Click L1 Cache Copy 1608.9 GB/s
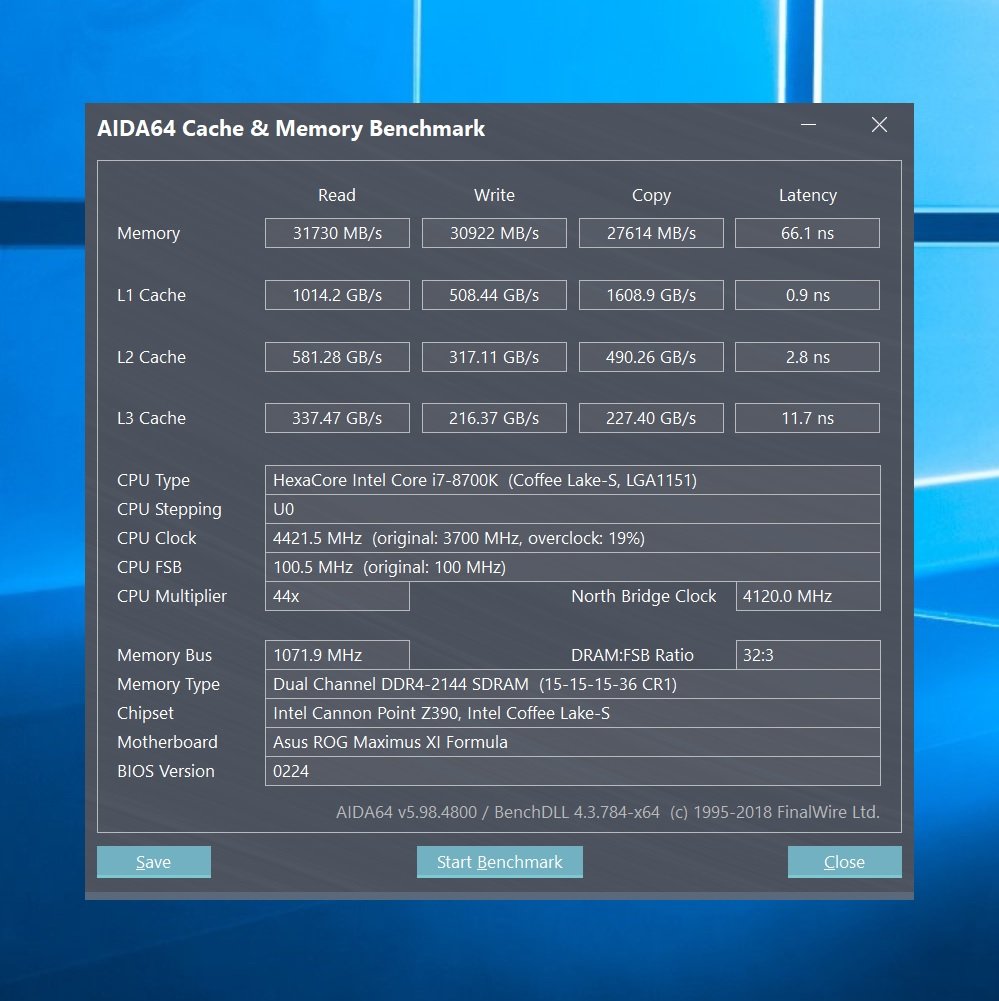This screenshot has height=1001, width=999. (651, 295)
